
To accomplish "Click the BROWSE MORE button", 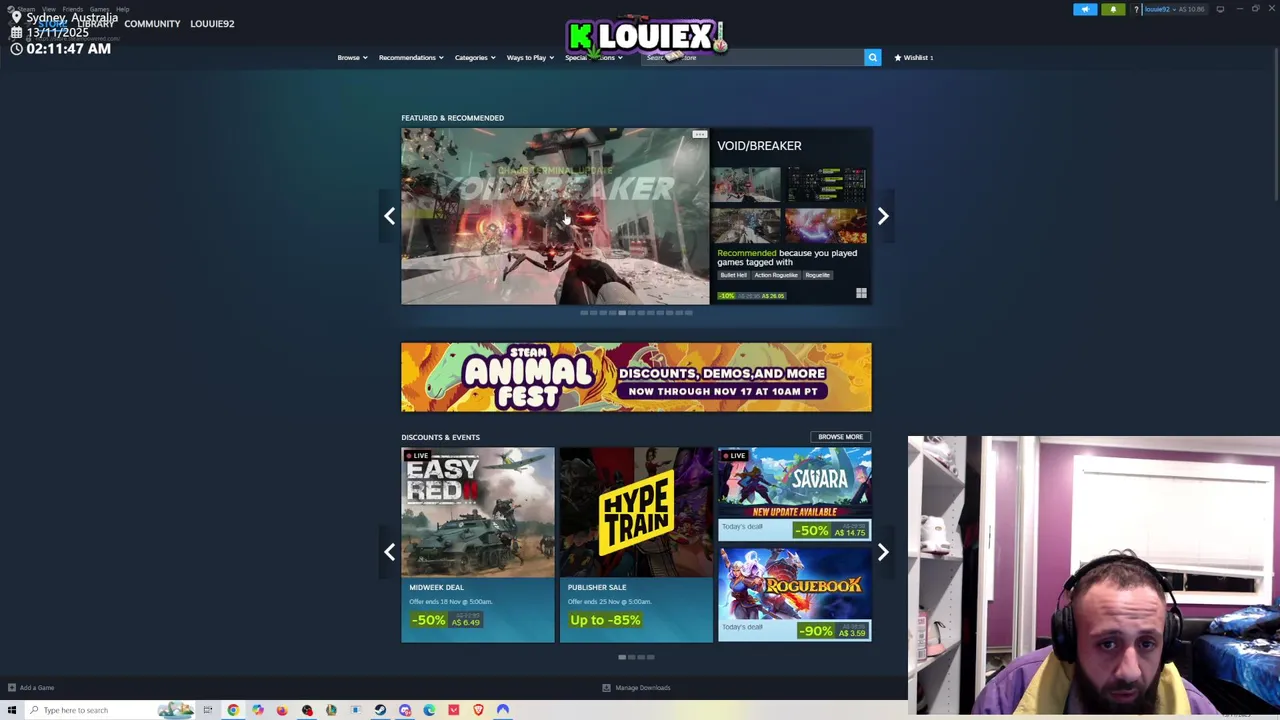I will click(x=840, y=437).
